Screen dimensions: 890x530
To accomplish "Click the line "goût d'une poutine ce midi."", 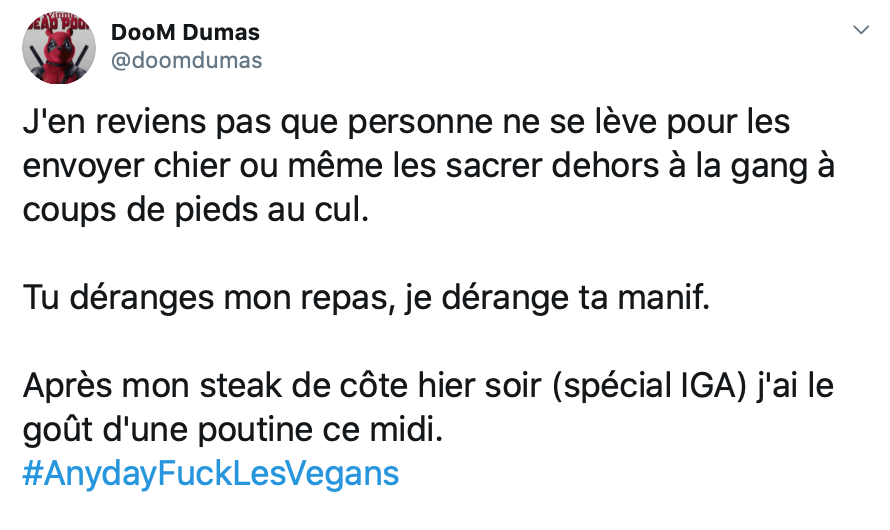I will 233,430.
